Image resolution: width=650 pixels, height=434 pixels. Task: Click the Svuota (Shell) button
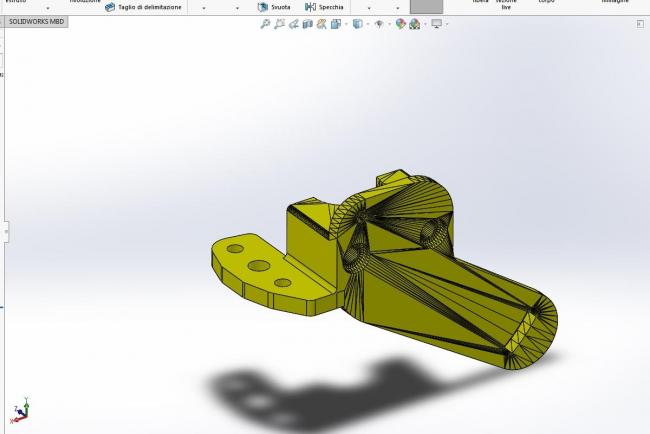(273, 6)
